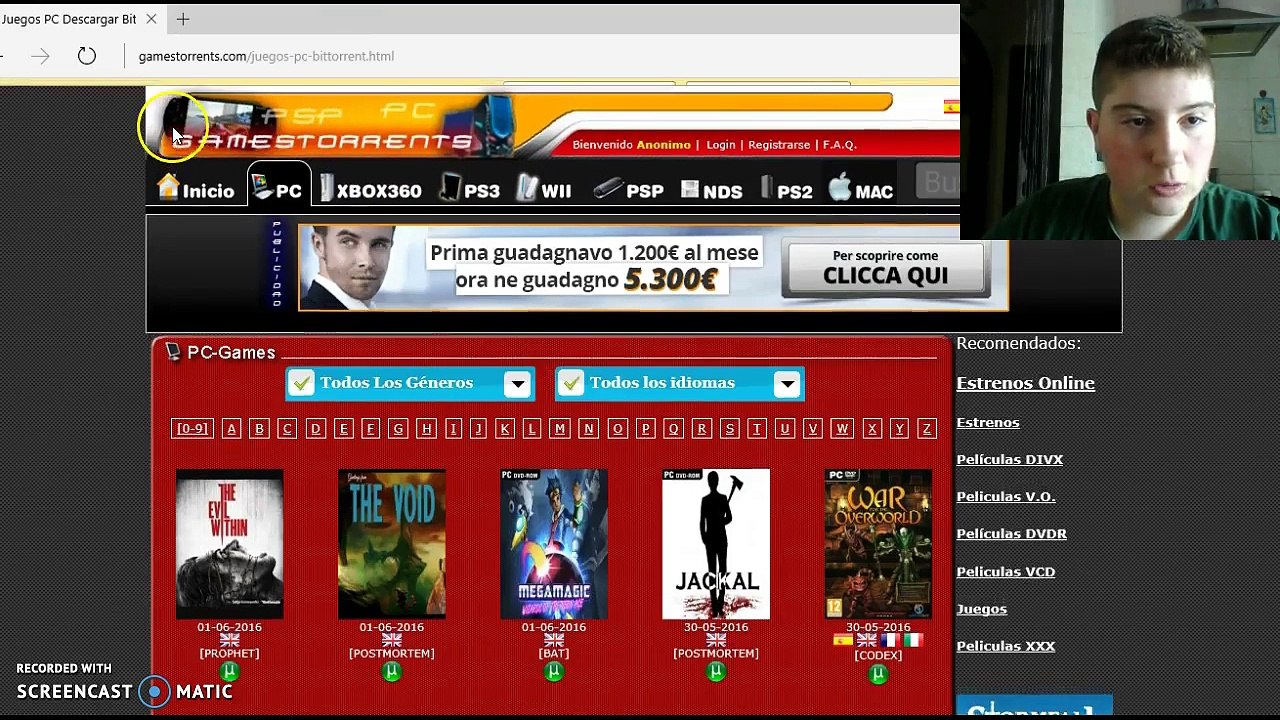This screenshot has height=720, width=1280.
Task: Open the WII section tab
Action: 544,189
